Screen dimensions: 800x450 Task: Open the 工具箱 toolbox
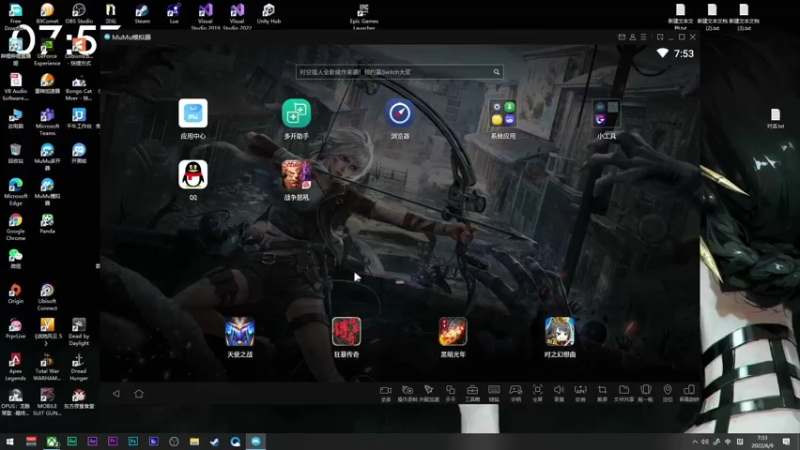point(472,393)
